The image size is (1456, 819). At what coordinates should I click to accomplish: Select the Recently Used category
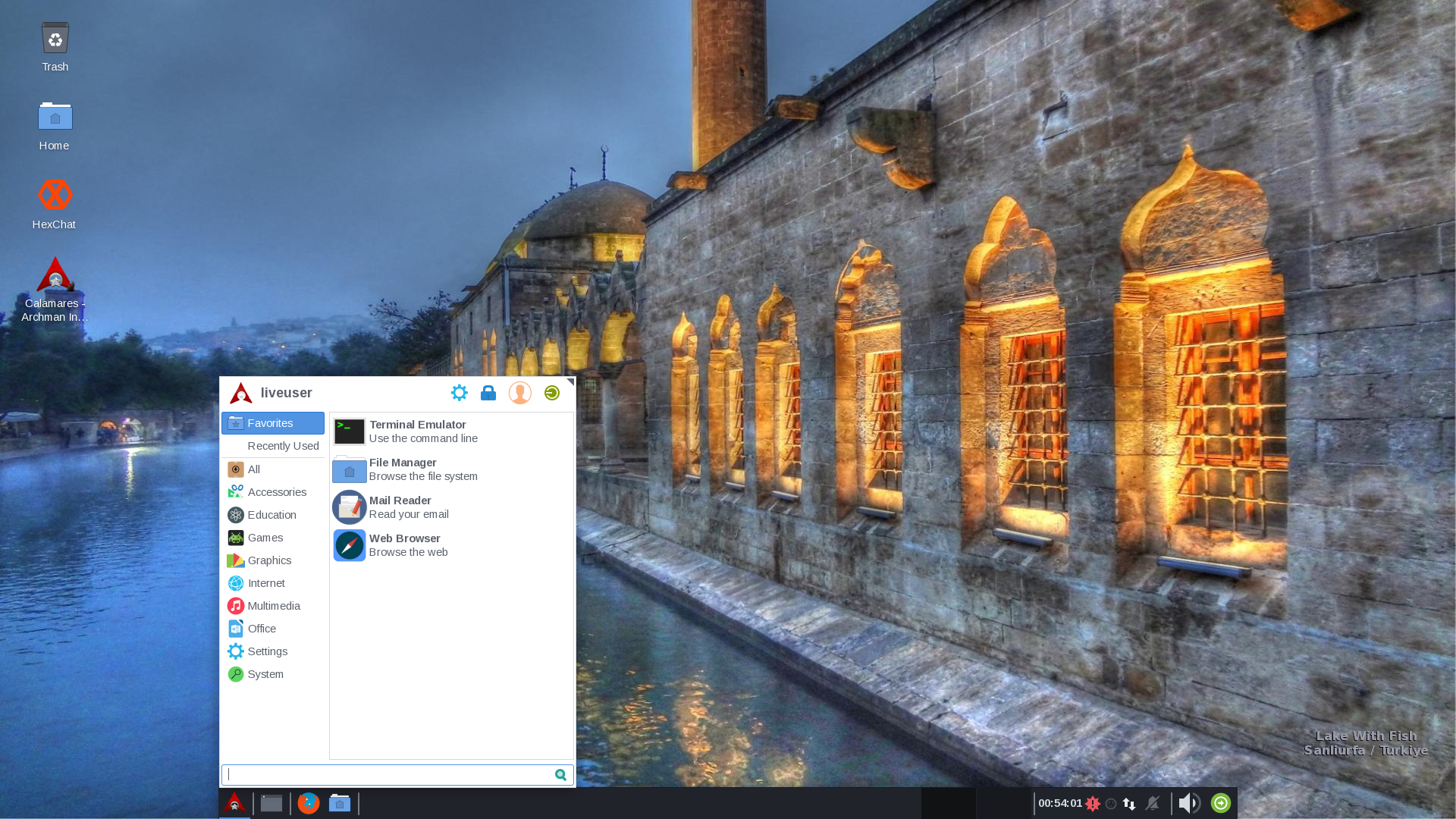point(273,446)
